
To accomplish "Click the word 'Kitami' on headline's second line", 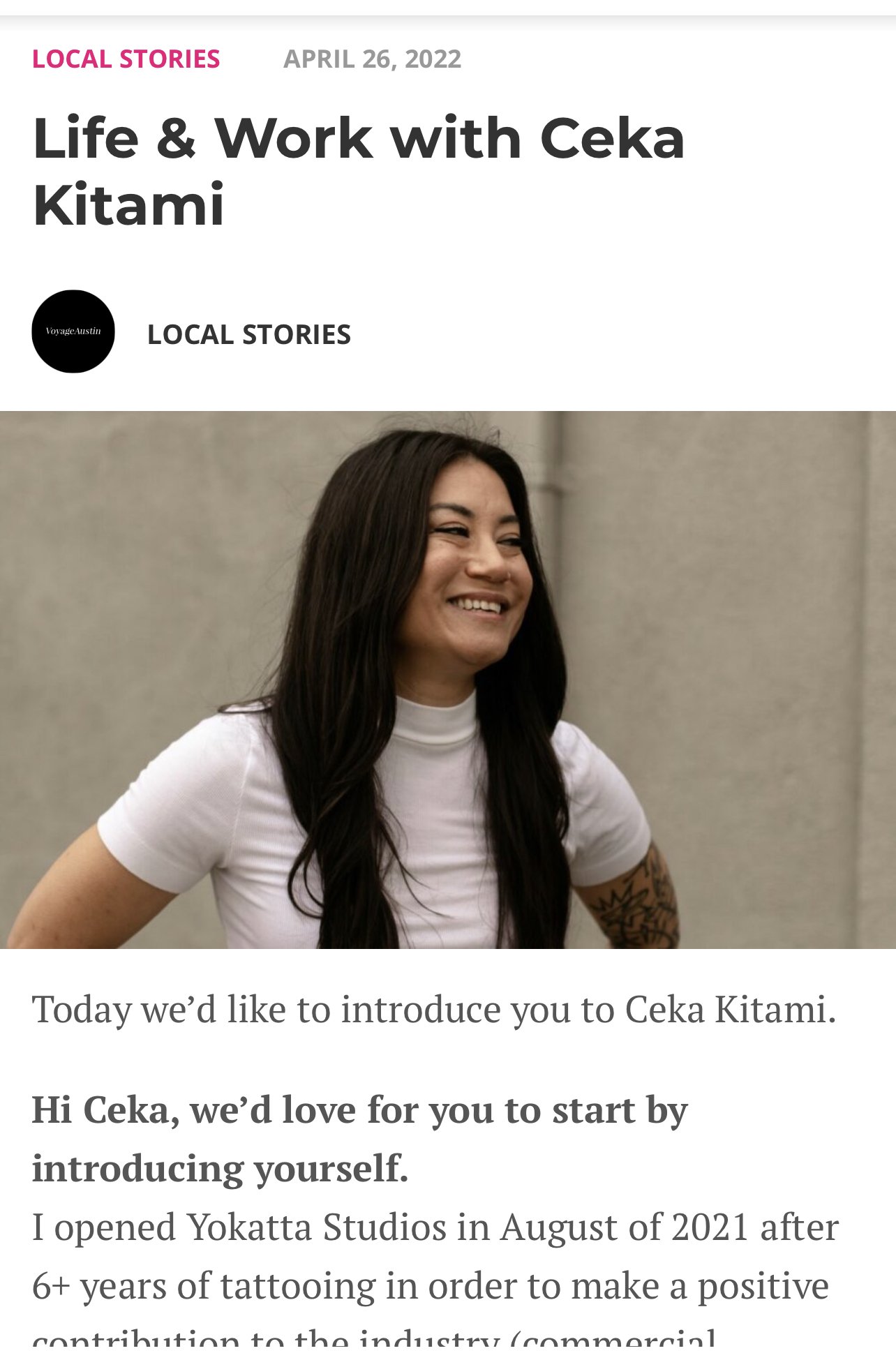I will 128,204.
